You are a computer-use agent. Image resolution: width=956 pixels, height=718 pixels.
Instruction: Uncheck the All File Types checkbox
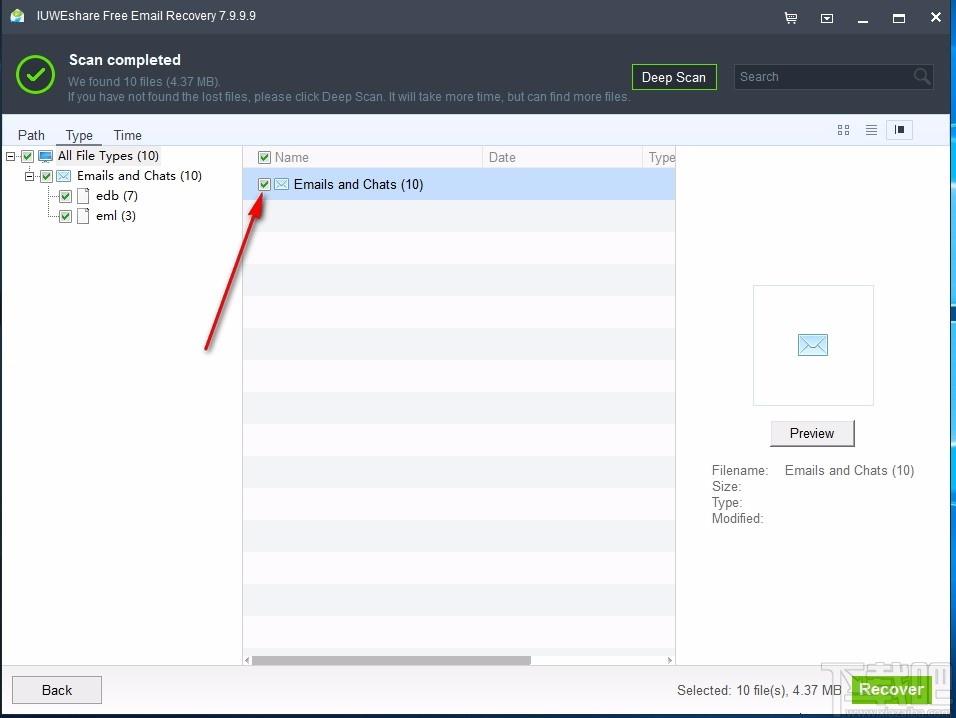(27, 157)
